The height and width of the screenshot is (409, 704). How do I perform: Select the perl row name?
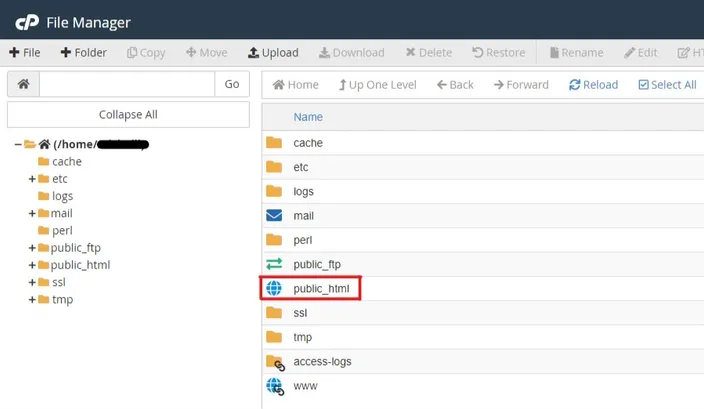303,240
